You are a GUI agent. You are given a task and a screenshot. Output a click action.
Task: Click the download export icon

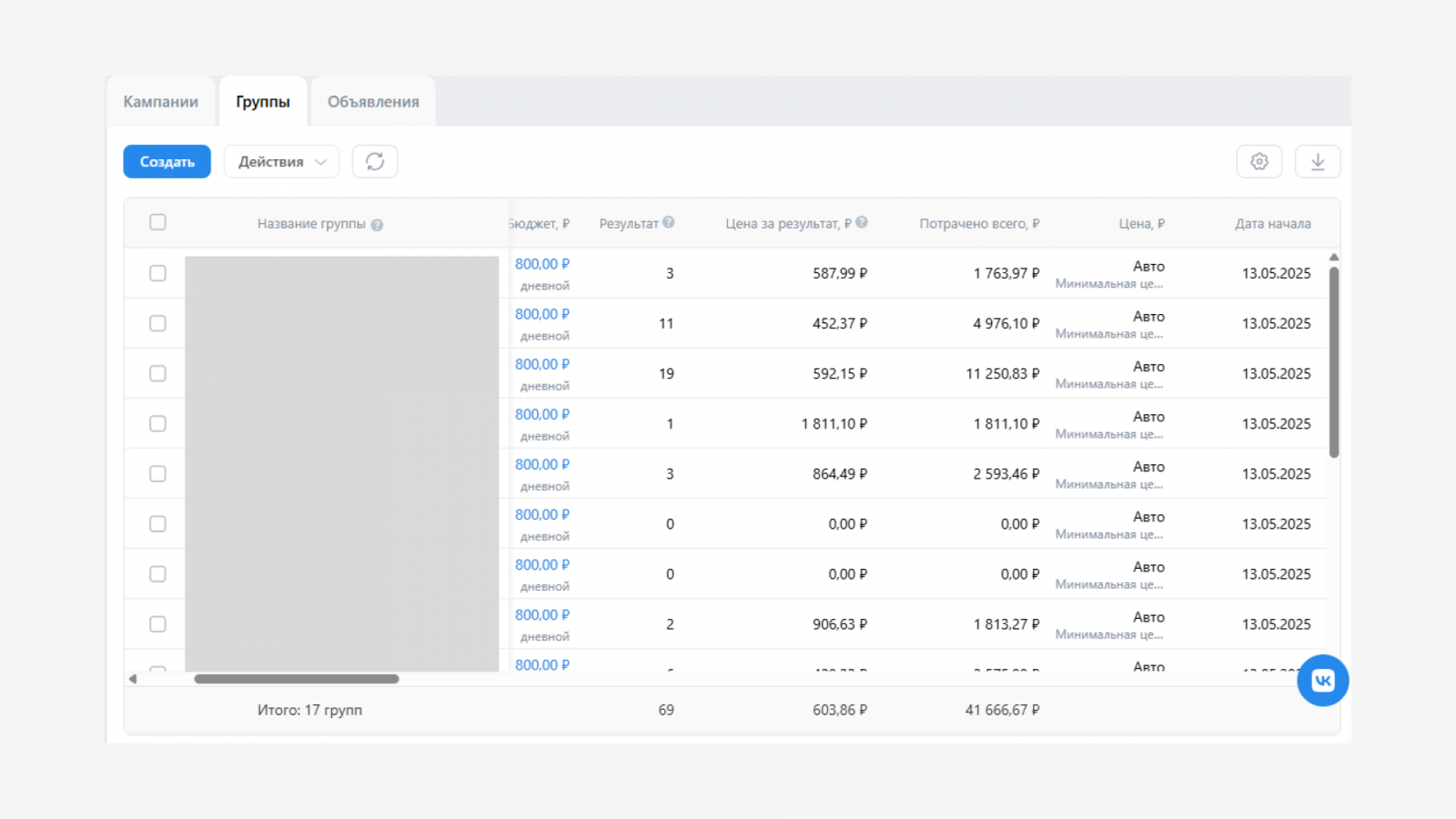pyautogui.click(x=1317, y=162)
